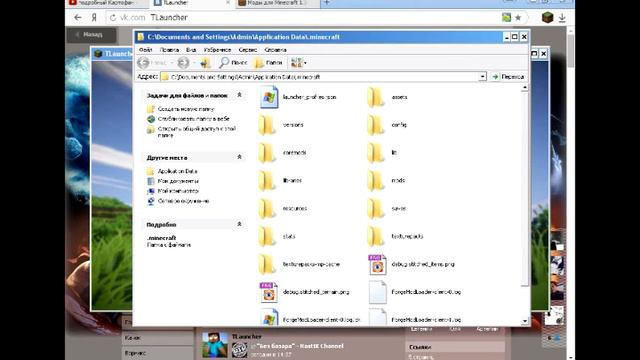Click the share this folder link
Viewport: 640px width, 360px height.
[x=197, y=131]
